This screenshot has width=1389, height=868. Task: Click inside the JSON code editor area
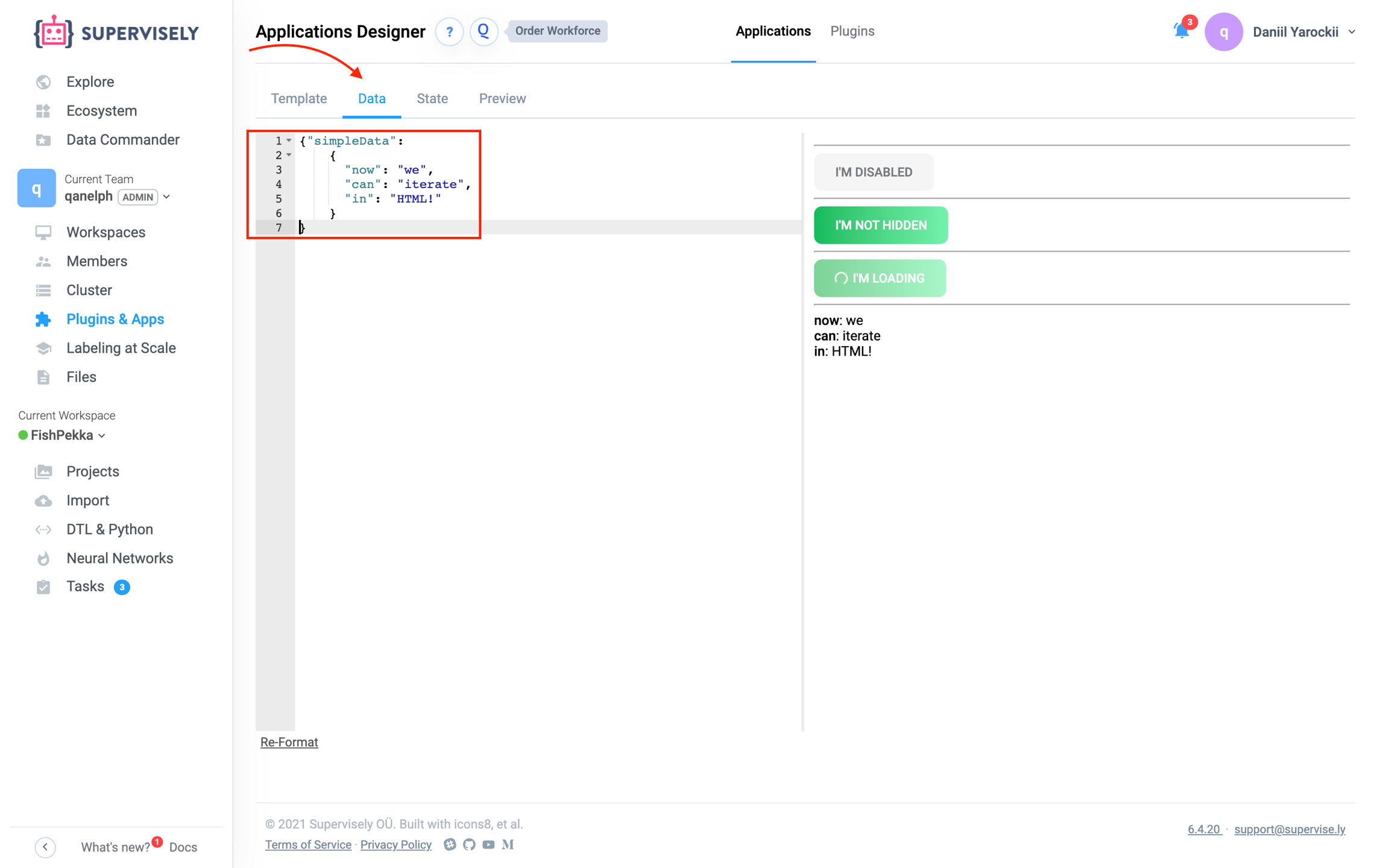coord(543,422)
